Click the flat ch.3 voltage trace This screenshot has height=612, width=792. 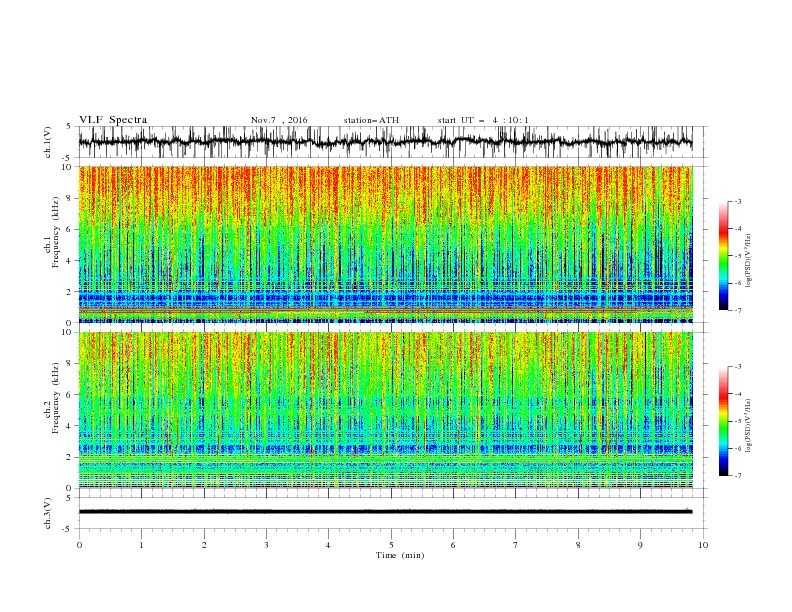click(385, 512)
